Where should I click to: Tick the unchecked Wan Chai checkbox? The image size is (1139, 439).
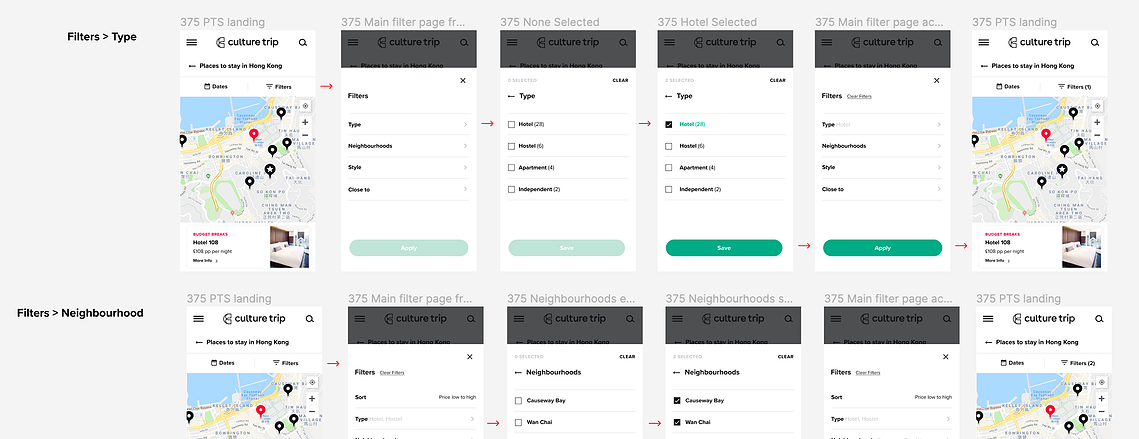tap(518, 422)
